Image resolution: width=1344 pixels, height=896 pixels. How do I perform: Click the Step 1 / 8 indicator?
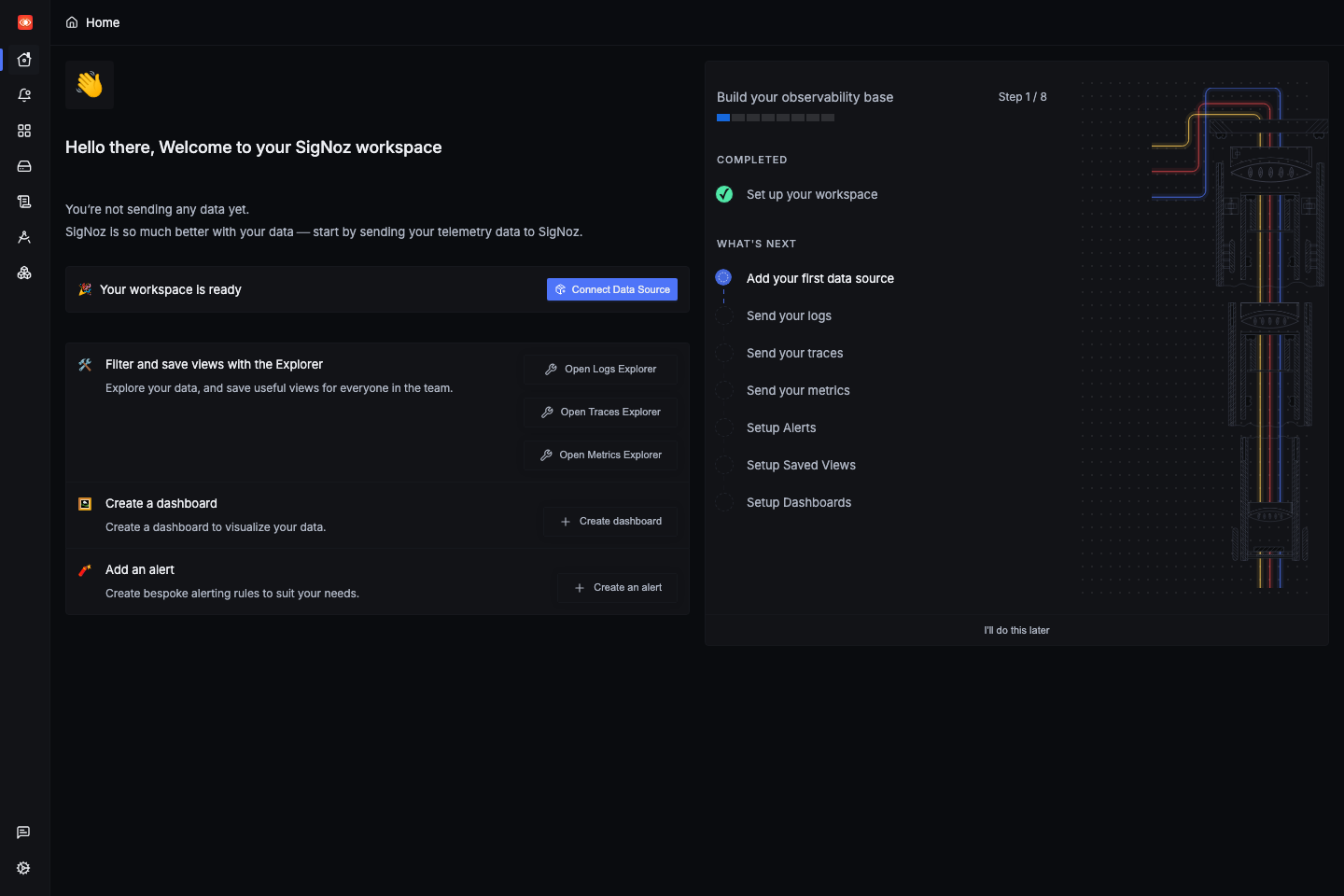point(1023,97)
